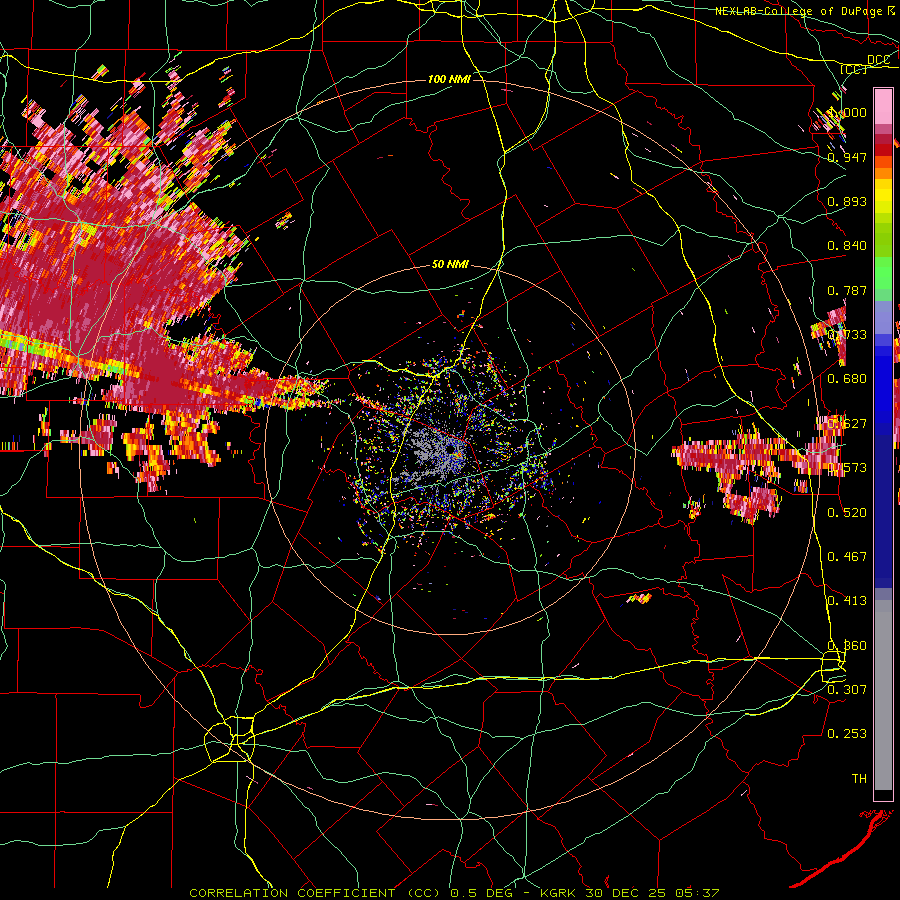The width and height of the screenshot is (900, 900).
Task: Click the 0.520 scale value
Action: point(847,513)
